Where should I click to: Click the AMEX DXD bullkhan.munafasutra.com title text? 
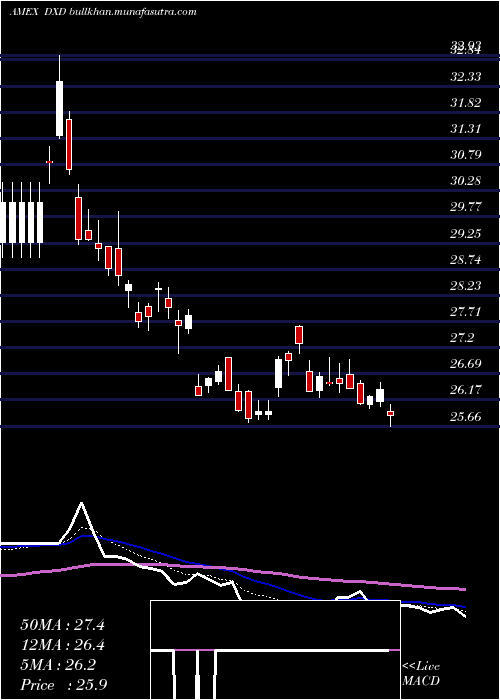[103, 12]
